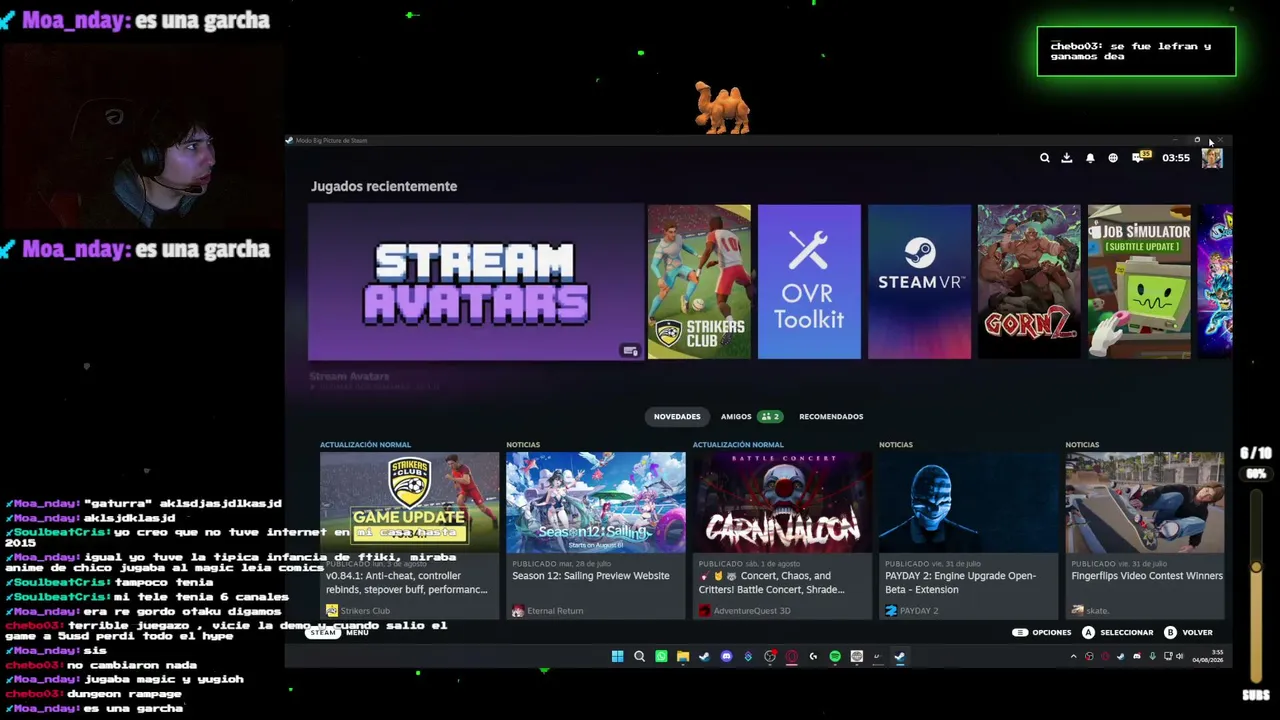This screenshot has width=1280, height=720.
Task: Open volume control in system tray
Action: coord(1180,657)
